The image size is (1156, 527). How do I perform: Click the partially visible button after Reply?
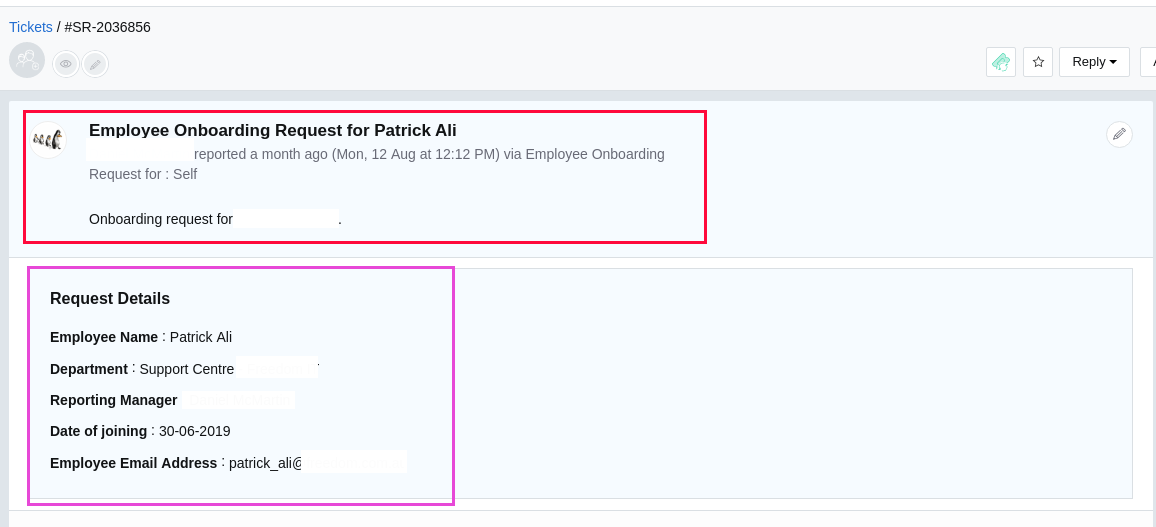pos(1148,62)
